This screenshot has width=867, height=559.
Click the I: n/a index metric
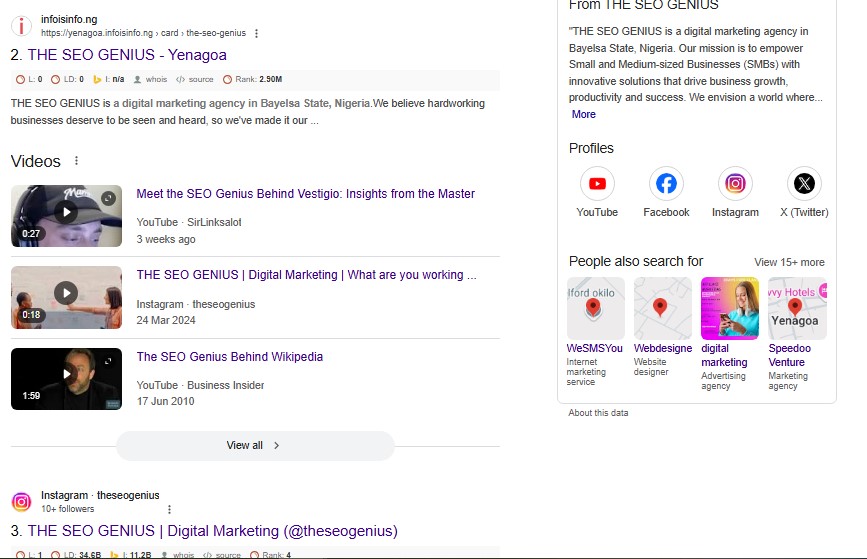click(109, 79)
